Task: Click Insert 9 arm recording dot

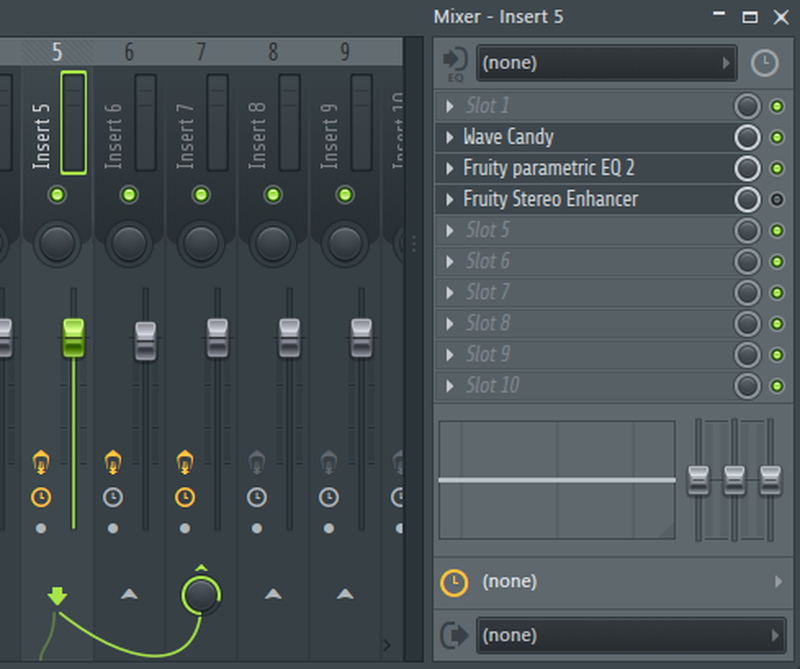Action: point(329,528)
